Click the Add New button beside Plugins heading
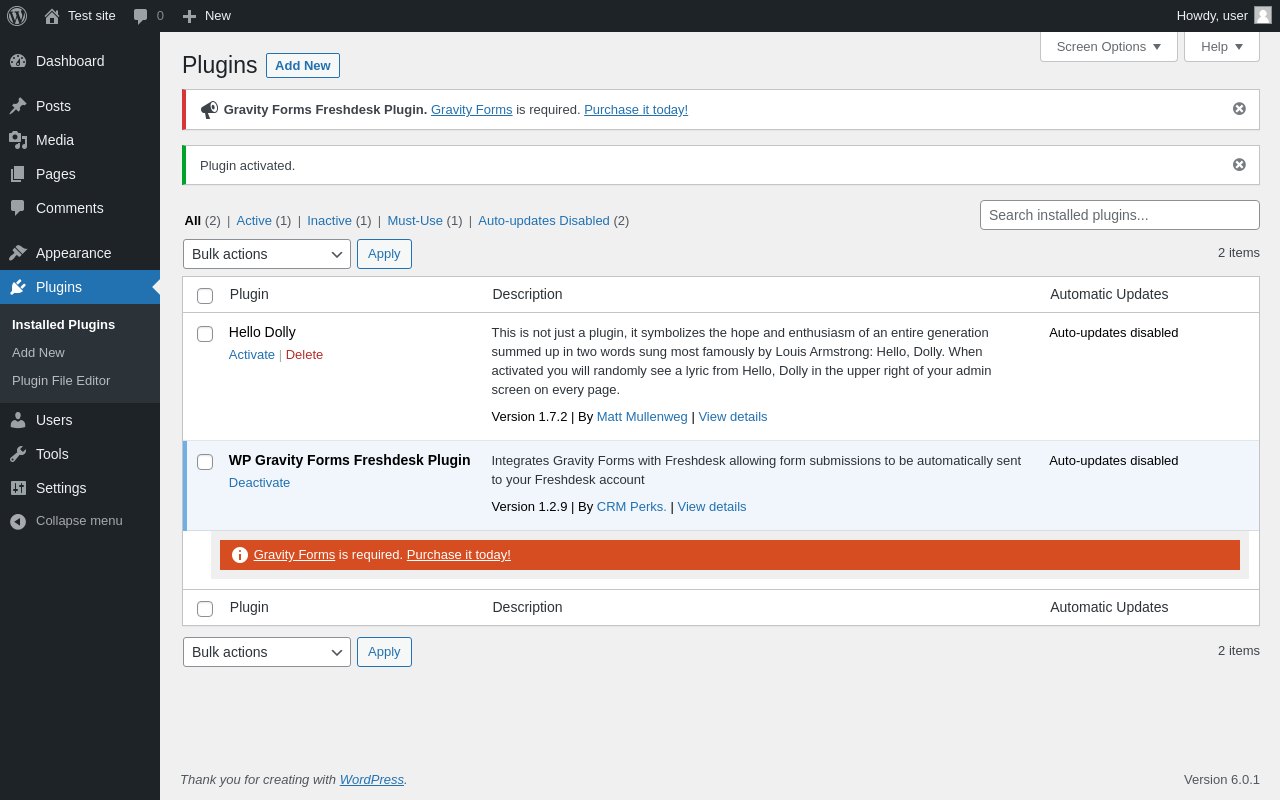Image resolution: width=1280 pixels, height=800 pixels. (x=303, y=66)
